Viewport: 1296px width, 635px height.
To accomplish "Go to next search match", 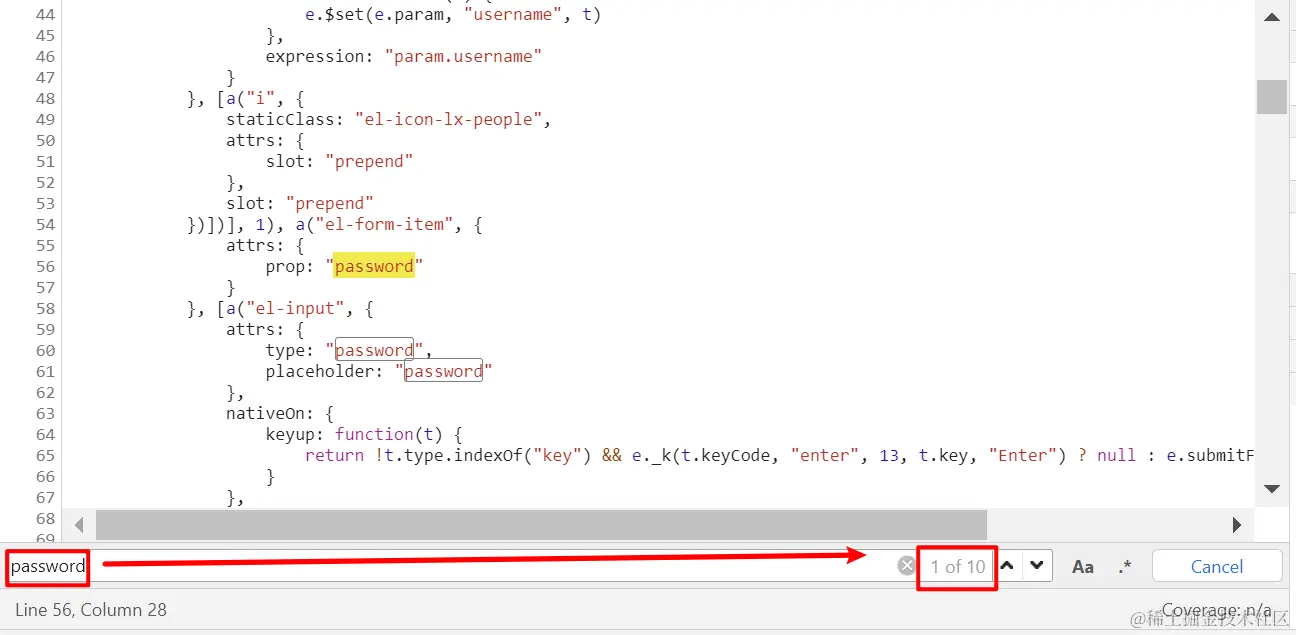I will [x=1037, y=565].
